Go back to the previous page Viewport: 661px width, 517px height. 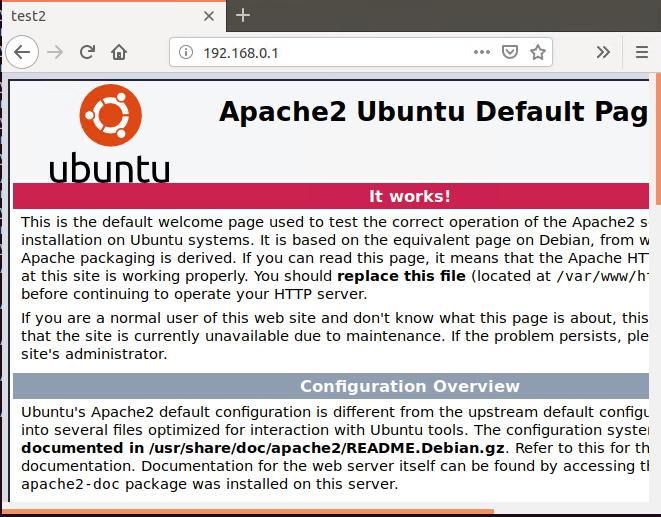tap(22, 52)
